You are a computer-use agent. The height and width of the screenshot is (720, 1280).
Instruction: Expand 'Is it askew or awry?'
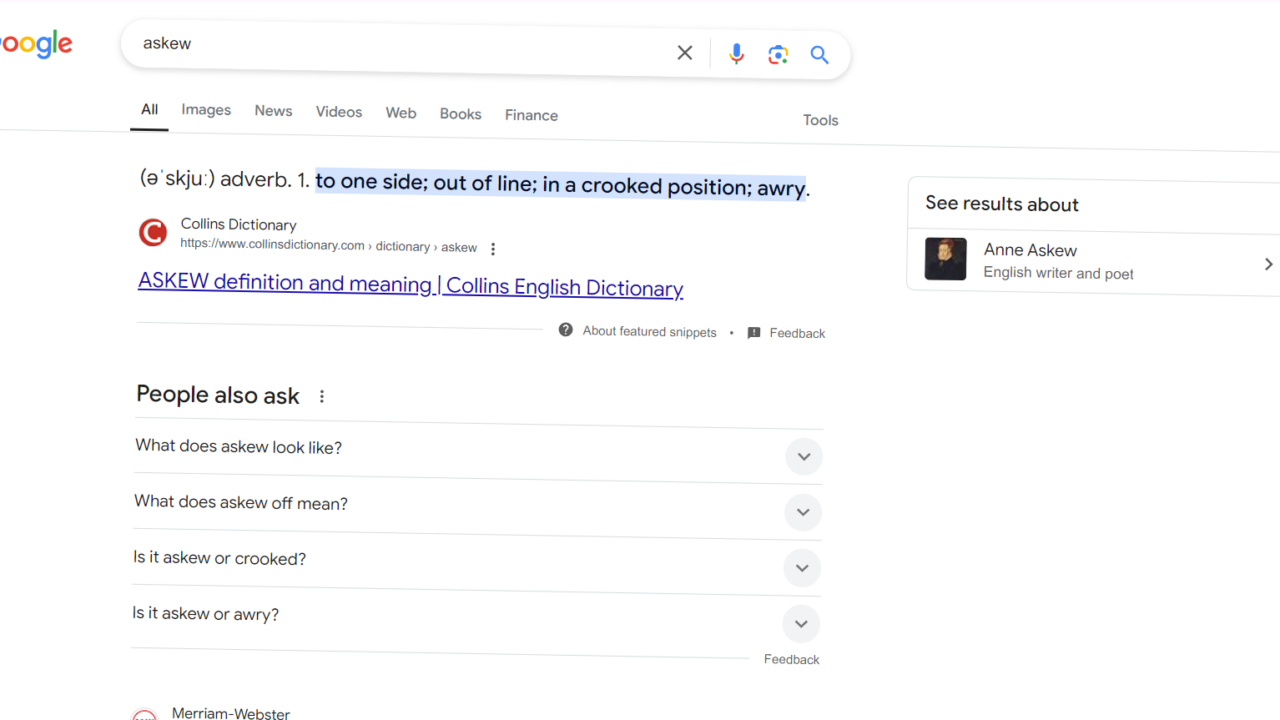[801, 623]
